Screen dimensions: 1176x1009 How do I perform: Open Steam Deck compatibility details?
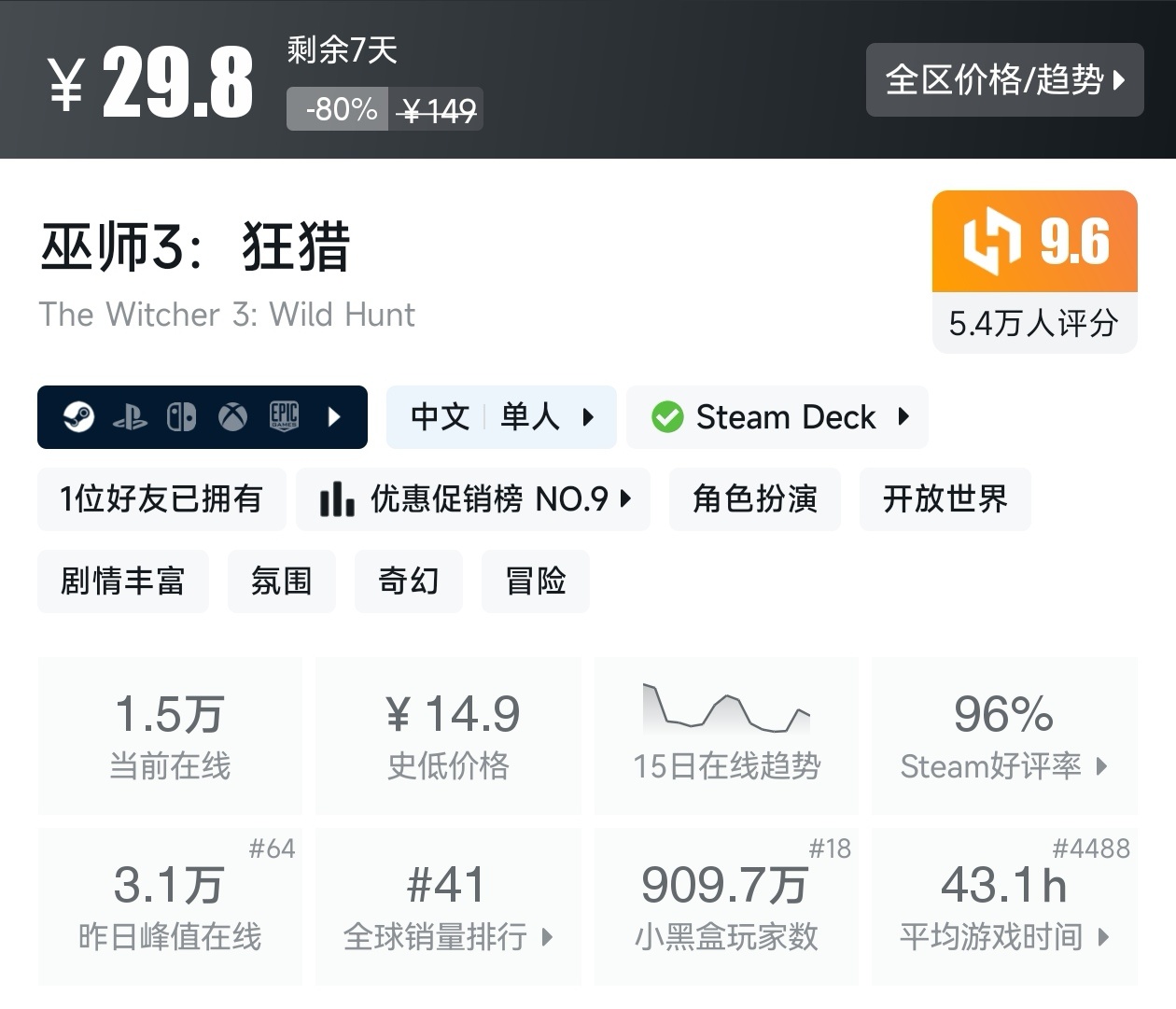coord(777,416)
